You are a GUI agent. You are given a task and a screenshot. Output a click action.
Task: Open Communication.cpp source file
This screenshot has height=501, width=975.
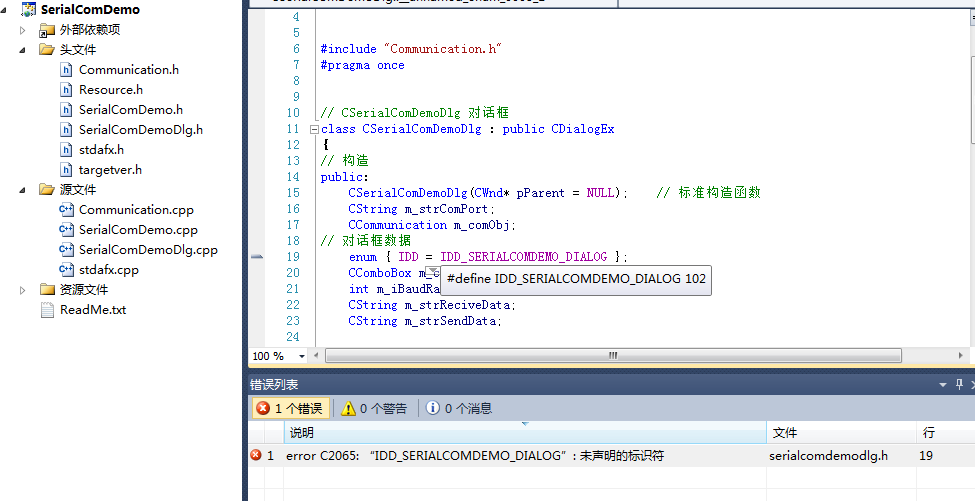[x=136, y=209]
